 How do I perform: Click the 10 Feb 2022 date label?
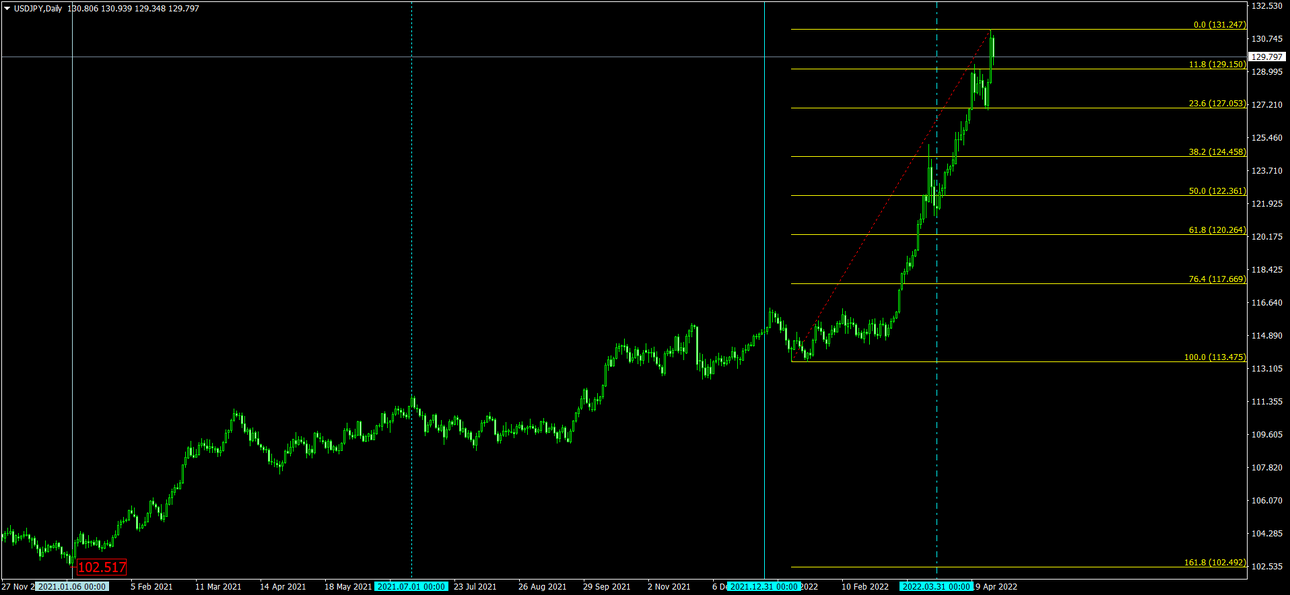point(865,587)
